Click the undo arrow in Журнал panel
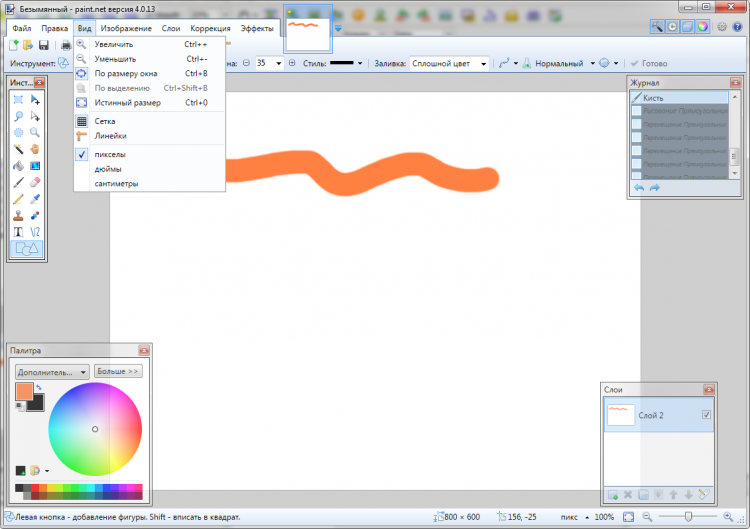The image size is (750, 529). point(639,188)
